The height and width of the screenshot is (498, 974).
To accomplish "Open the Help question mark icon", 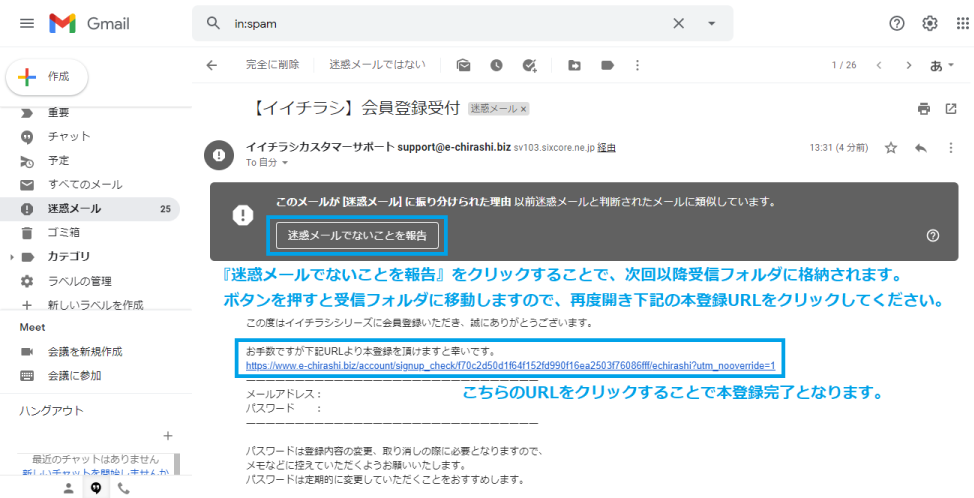I will (896, 24).
